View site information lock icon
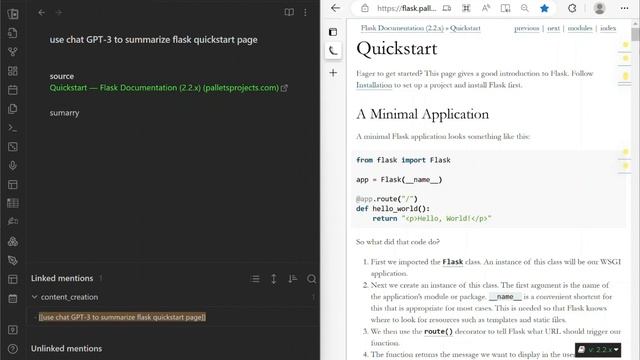The width and height of the screenshot is (640, 360). click(364, 8)
